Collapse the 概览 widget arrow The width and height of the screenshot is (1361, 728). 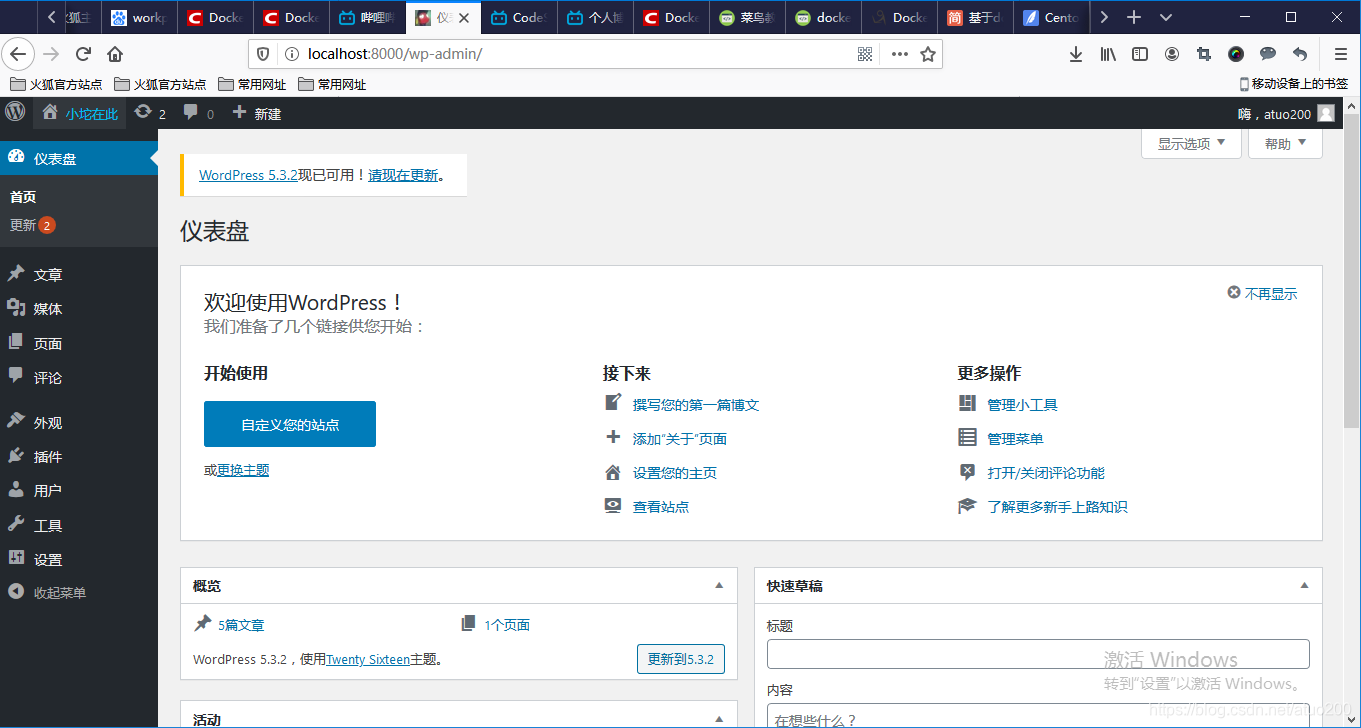tap(719, 585)
